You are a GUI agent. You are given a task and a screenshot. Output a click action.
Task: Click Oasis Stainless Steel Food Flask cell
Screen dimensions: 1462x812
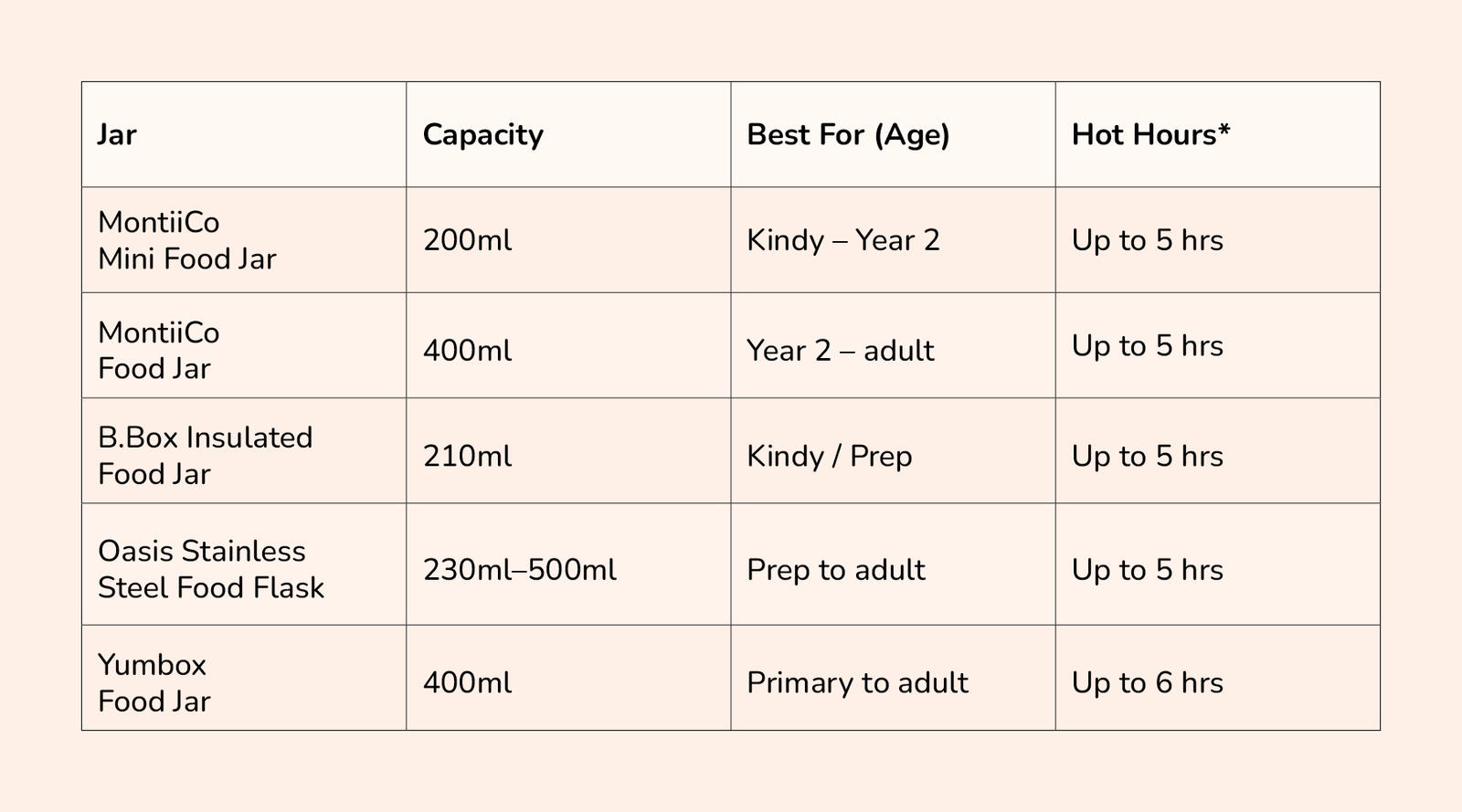[x=244, y=564]
